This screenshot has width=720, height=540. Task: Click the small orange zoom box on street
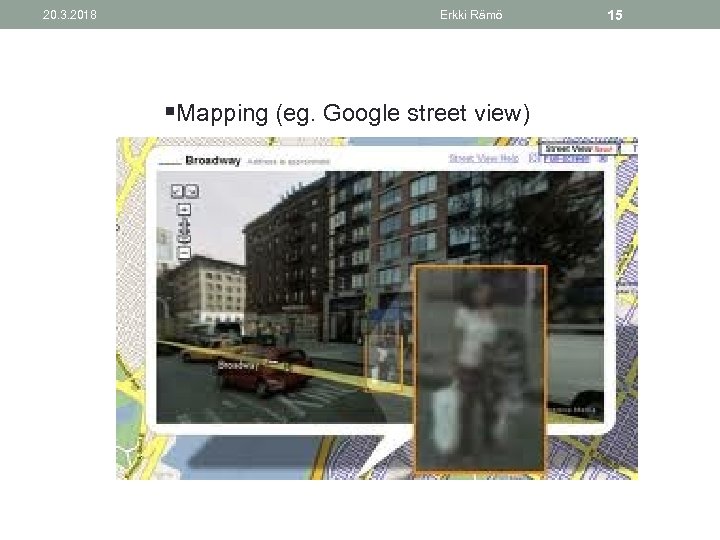(383, 363)
